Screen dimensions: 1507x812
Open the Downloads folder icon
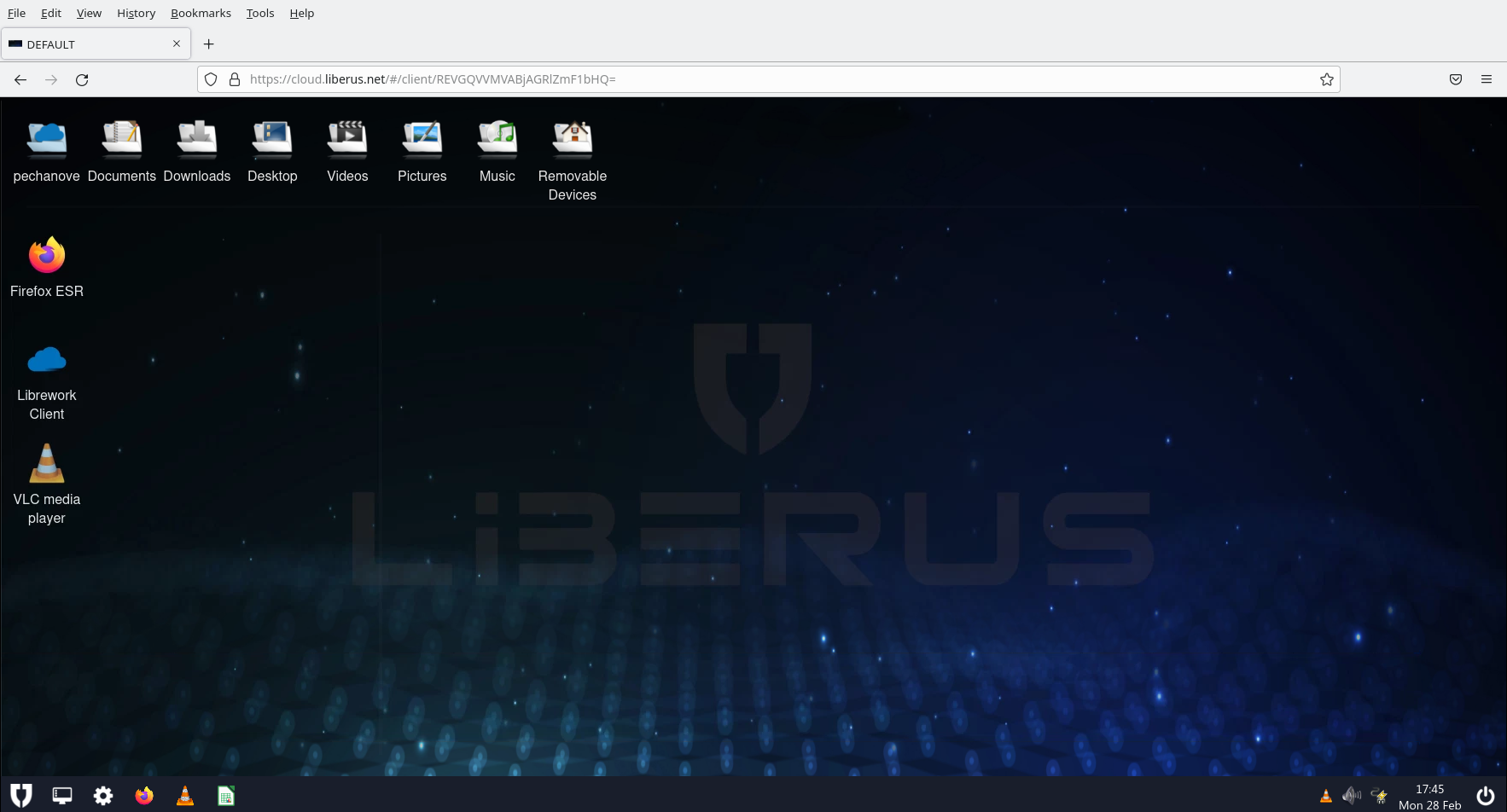pyautogui.click(x=197, y=140)
